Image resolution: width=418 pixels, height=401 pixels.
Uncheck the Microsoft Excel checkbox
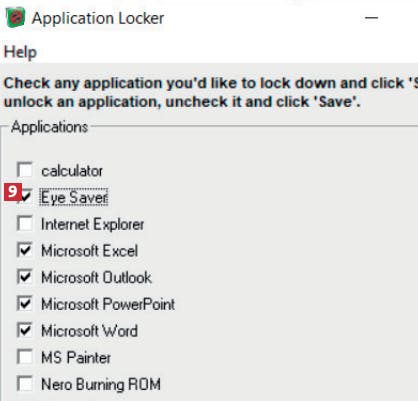pos(25,250)
